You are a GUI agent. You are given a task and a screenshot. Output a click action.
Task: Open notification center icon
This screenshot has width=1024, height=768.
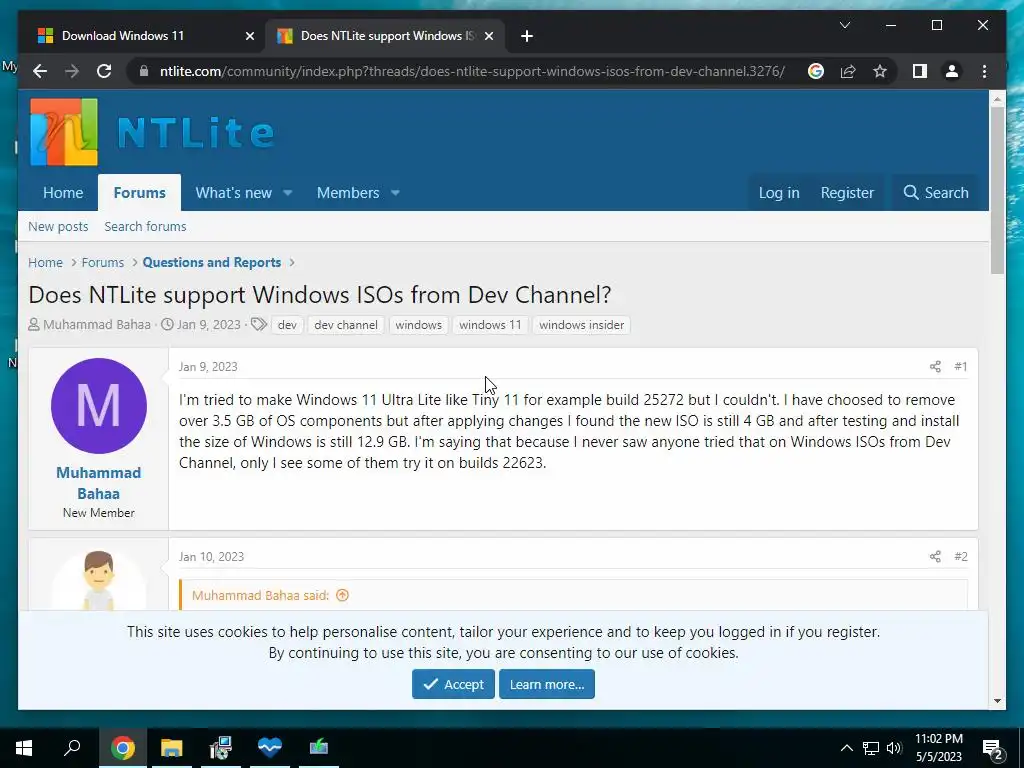(x=993, y=750)
